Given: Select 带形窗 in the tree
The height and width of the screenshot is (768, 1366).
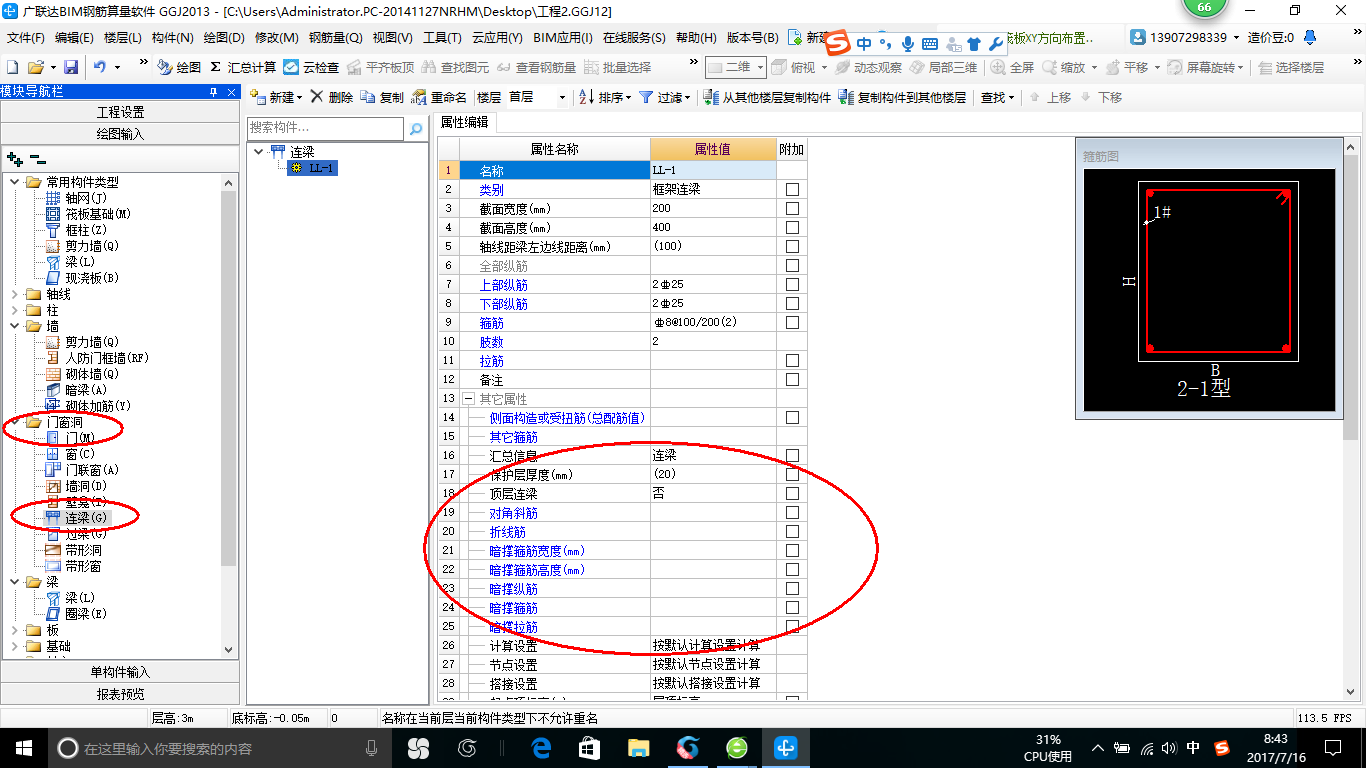Looking at the screenshot, I should (83, 566).
